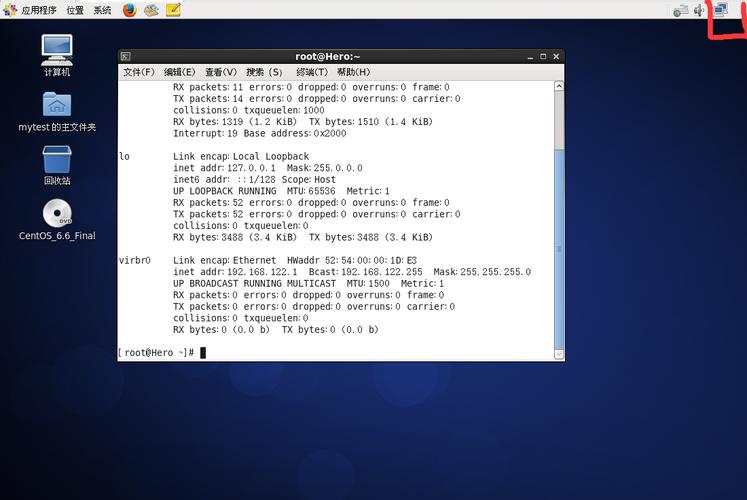Open the terminal window menu icon

[125, 56]
